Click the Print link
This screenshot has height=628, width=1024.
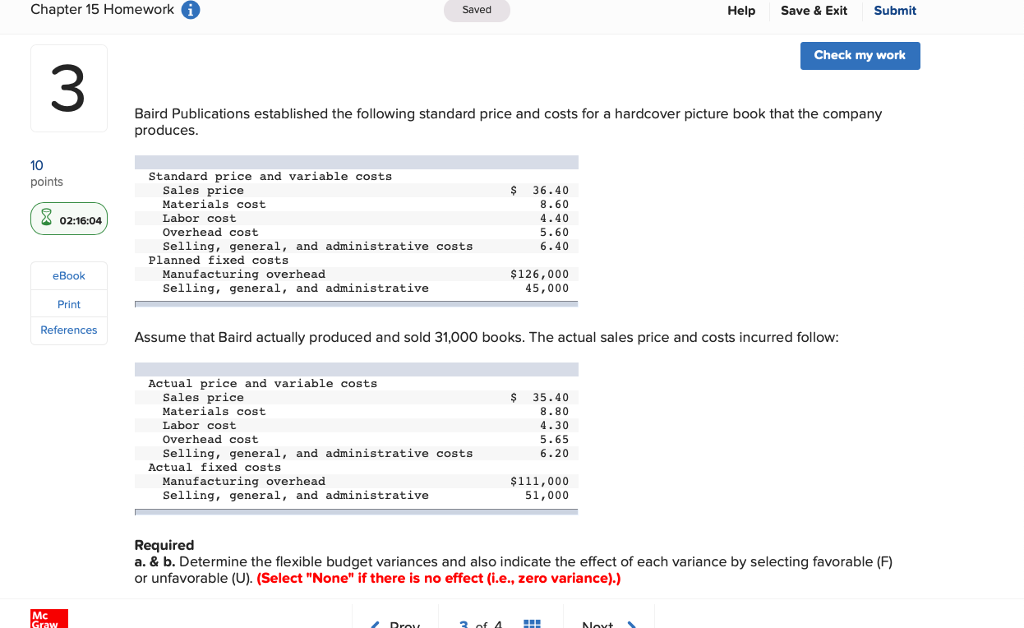[x=68, y=303]
